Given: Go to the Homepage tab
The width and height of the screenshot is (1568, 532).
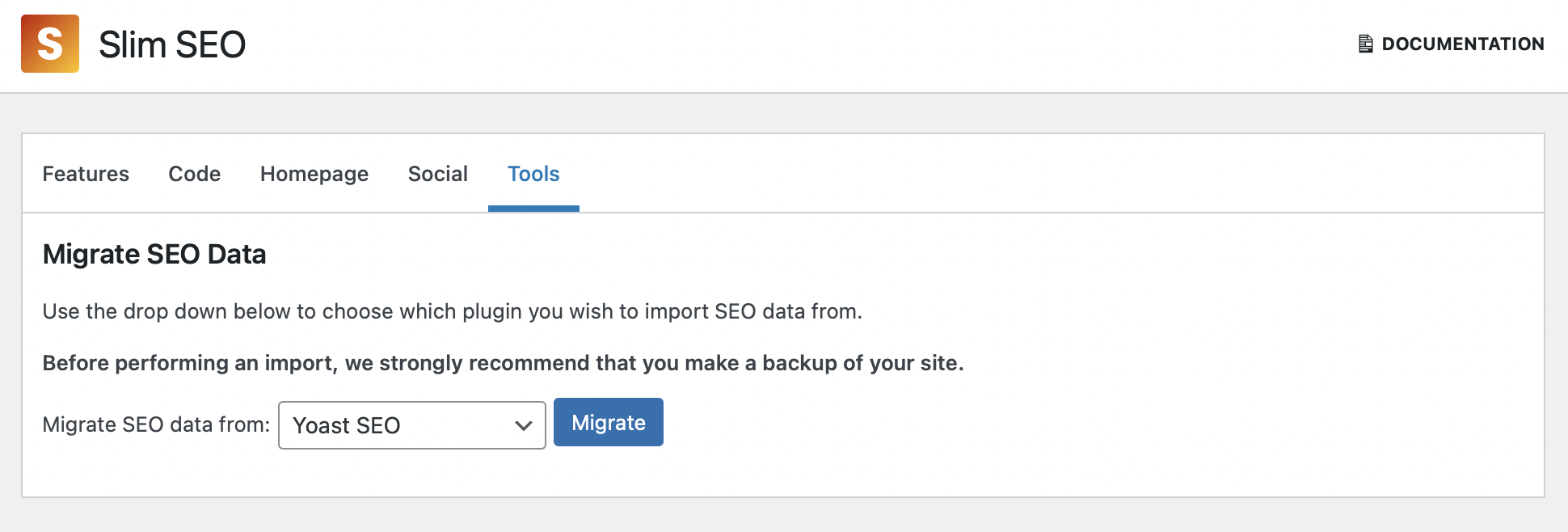Looking at the screenshot, I should pos(314,174).
